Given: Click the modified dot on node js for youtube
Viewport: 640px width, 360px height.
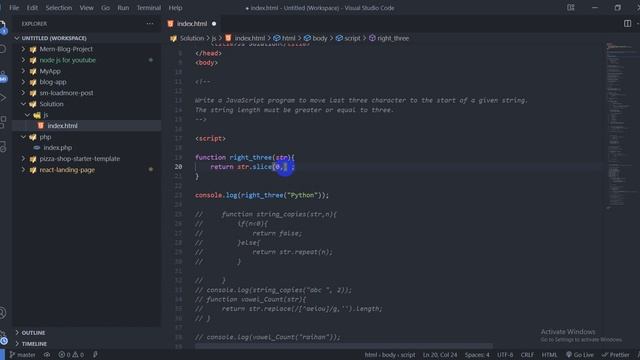Looking at the screenshot, I should click(x=151, y=60).
